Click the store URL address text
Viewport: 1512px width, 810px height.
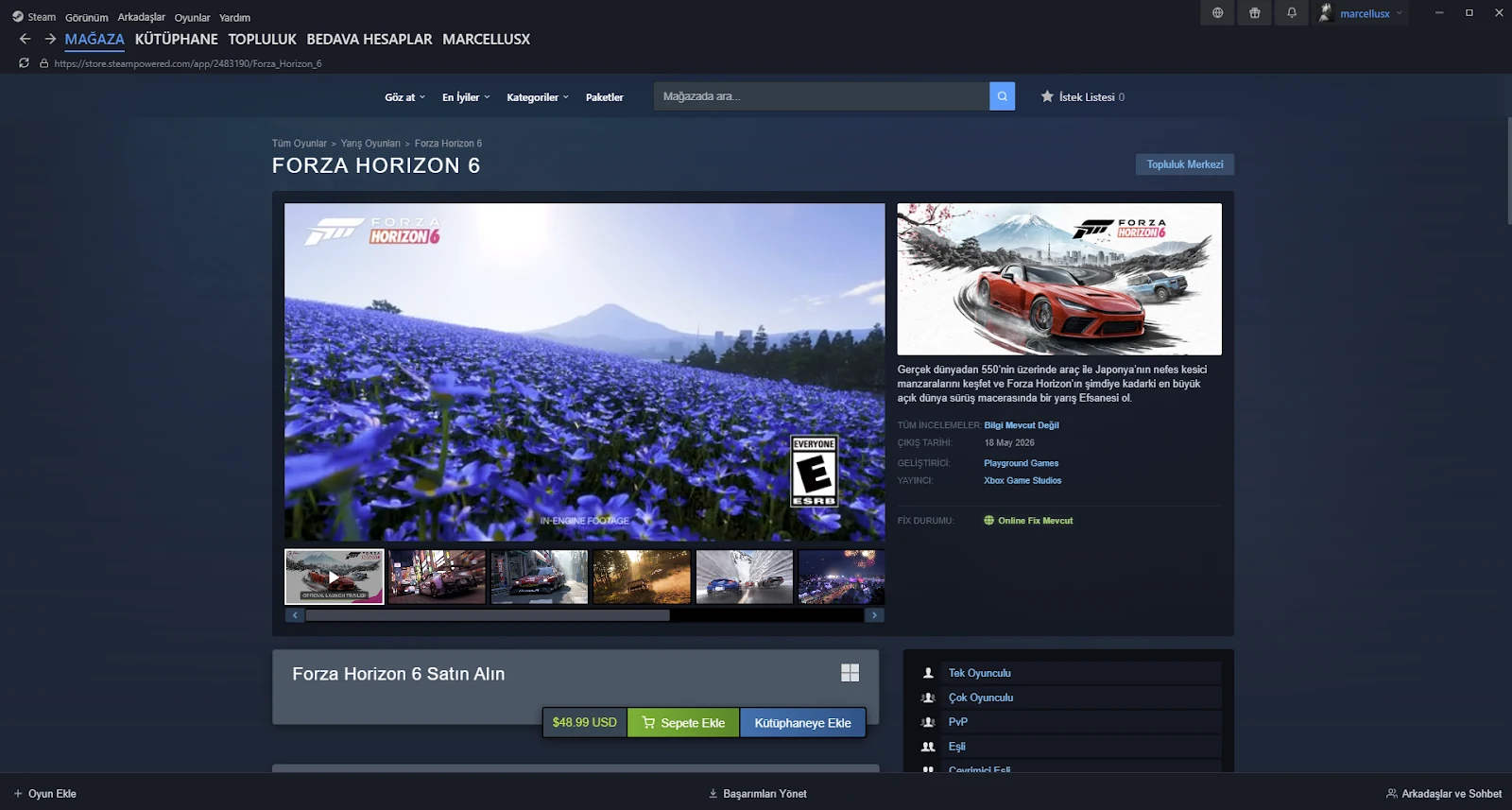pyautogui.click(x=188, y=63)
